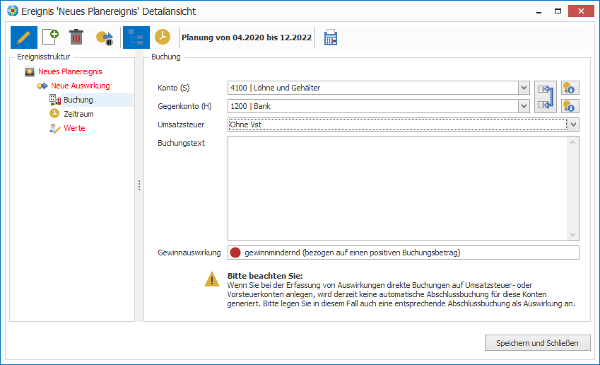The height and width of the screenshot is (365, 600).
Task: Select Neue Auswirkung tree node
Action: pyautogui.click(x=80, y=86)
